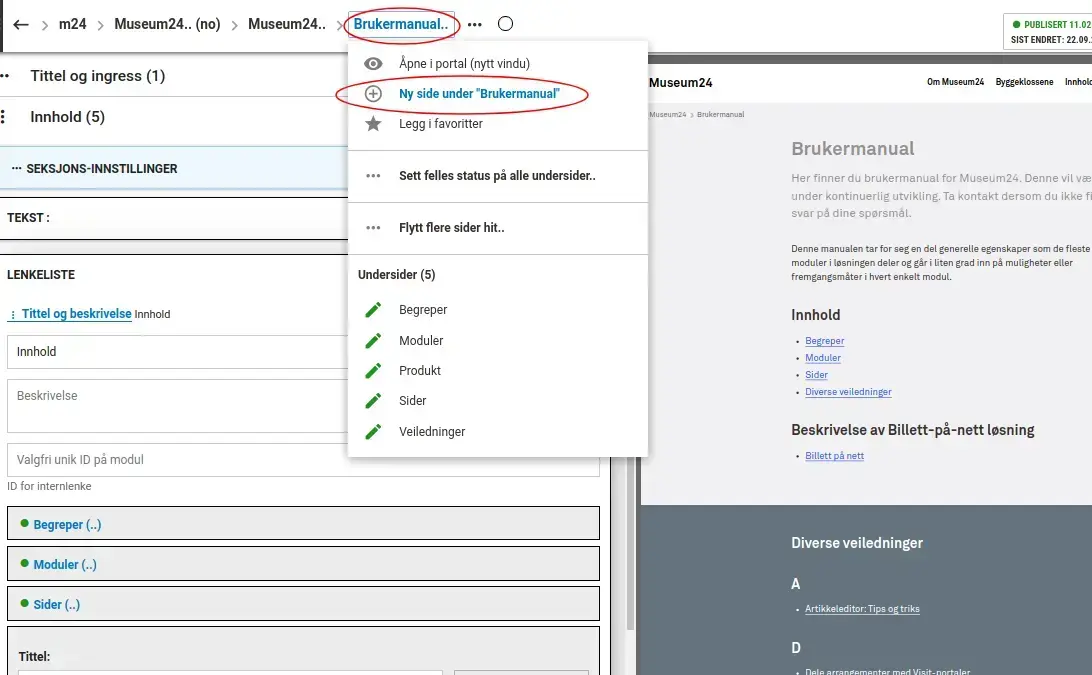
Task: Click the green PUBLISERT status indicator
Action: click(1016, 24)
